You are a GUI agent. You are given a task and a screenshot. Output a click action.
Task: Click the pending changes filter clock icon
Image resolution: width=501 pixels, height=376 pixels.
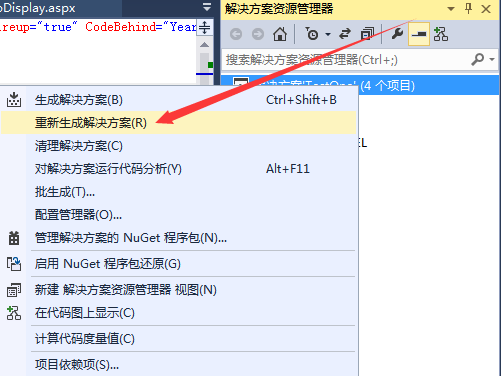coord(312,34)
